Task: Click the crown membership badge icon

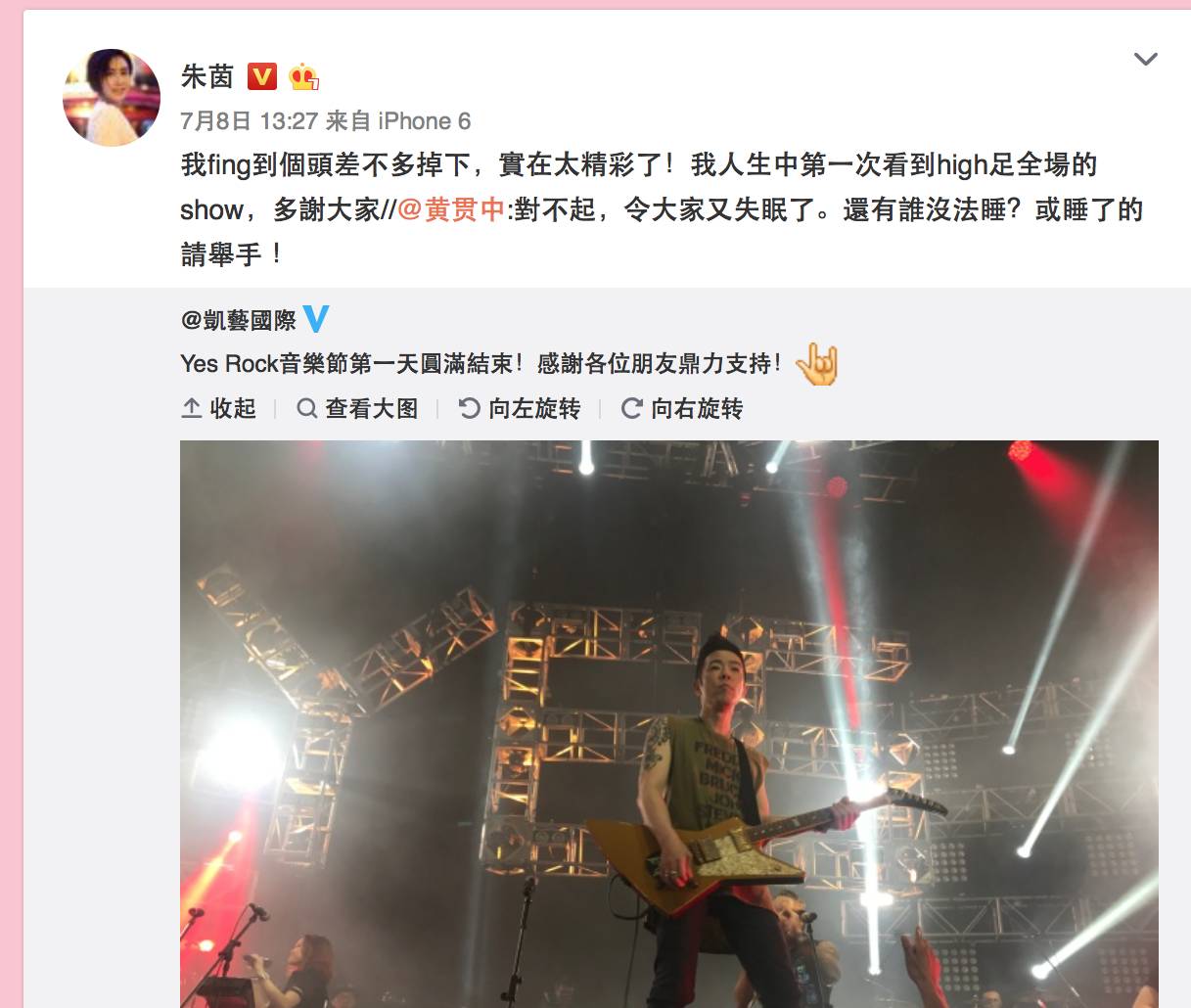Action: (304, 76)
